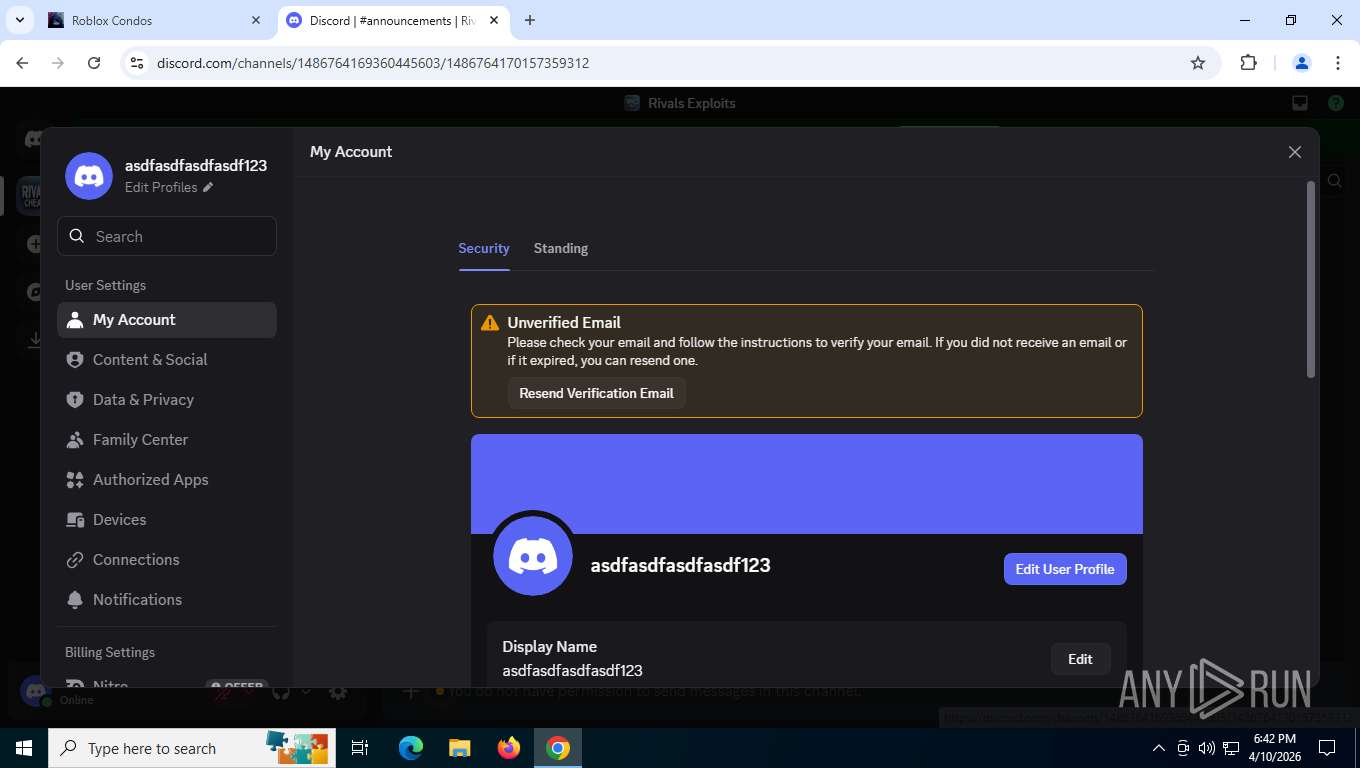Click the Devices monitor icon
Image resolution: width=1360 pixels, height=768 pixels.
[75, 520]
